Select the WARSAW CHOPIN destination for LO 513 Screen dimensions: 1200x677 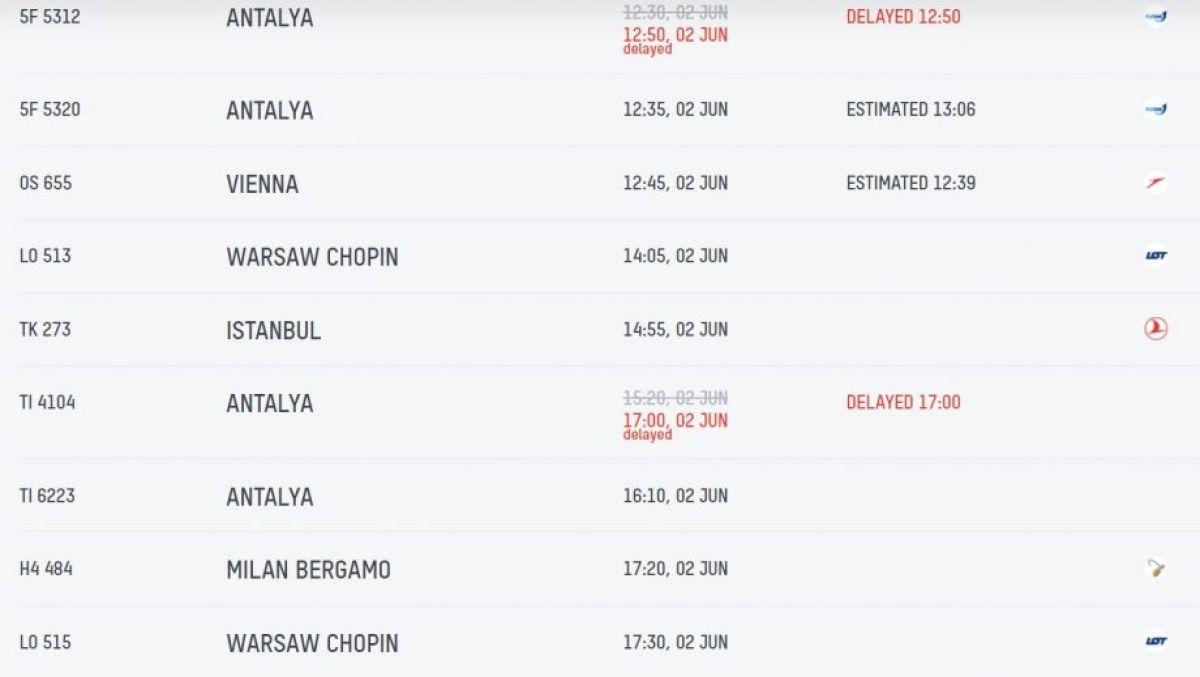pos(312,257)
